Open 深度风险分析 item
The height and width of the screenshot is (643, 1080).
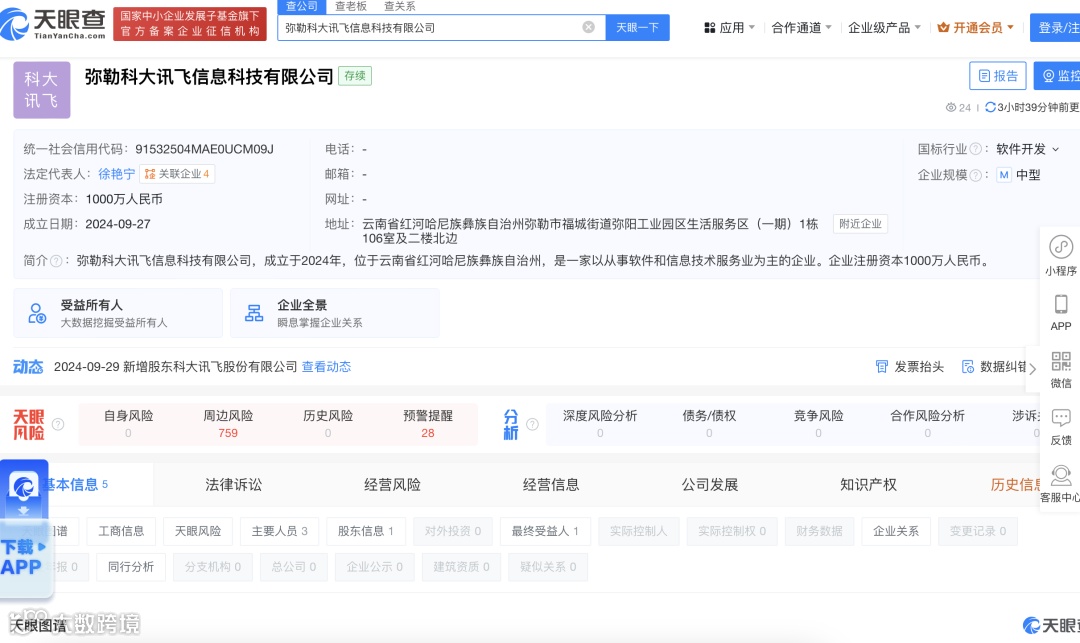coord(600,423)
